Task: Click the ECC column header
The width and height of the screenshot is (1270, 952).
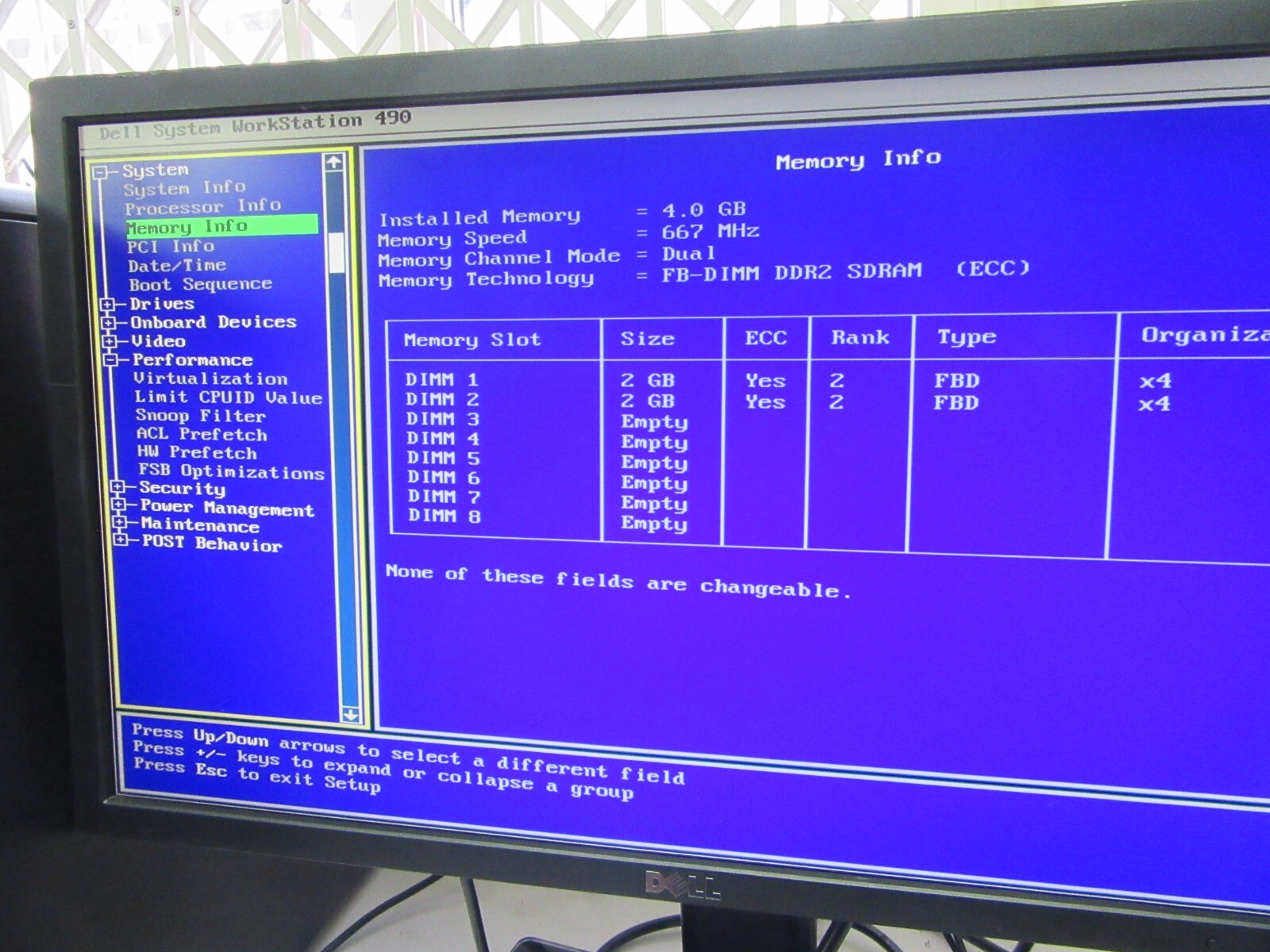Action: coord(765,339)
